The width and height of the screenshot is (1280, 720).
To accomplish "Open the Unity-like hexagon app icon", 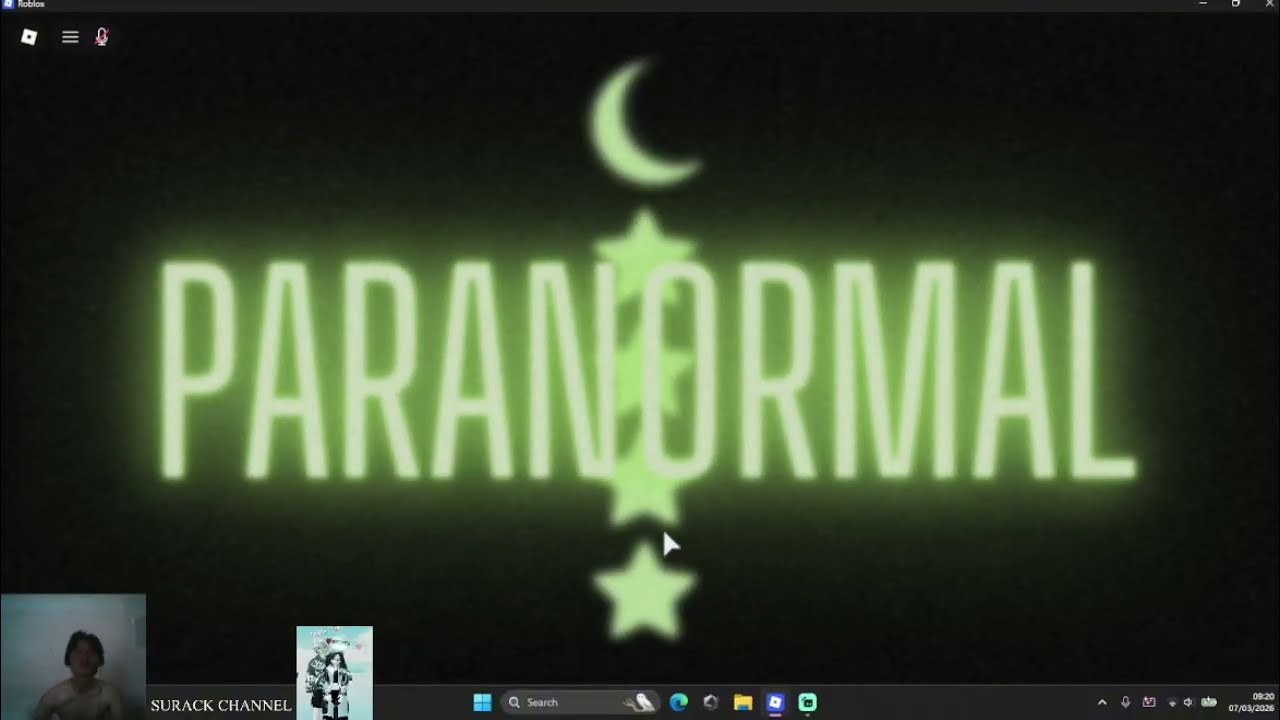I will point(711,702).
